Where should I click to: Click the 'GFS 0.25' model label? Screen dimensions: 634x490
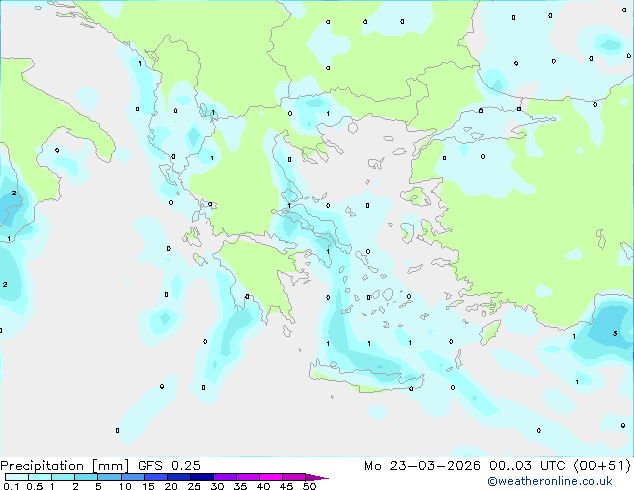[169, 466]
